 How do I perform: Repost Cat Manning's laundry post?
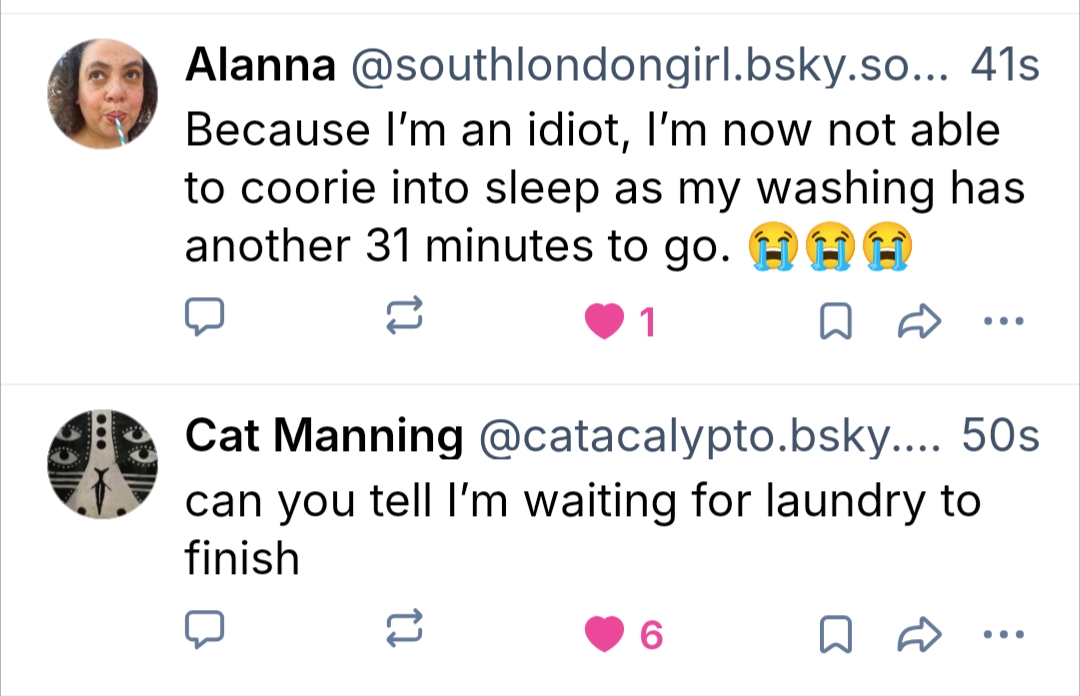coord(406,633)
